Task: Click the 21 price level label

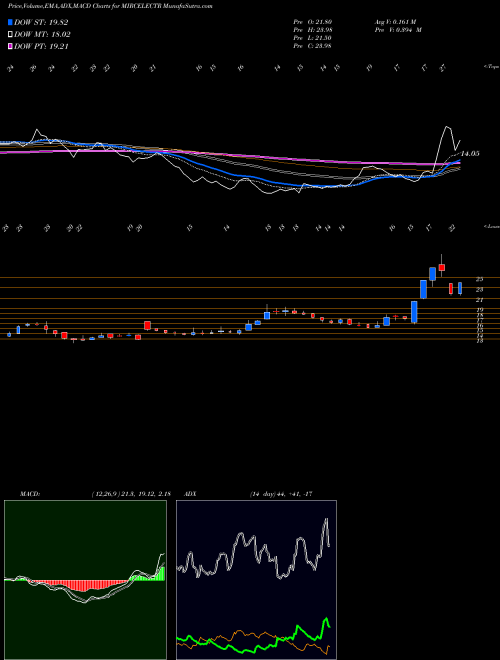Action: tap(479, 300)
